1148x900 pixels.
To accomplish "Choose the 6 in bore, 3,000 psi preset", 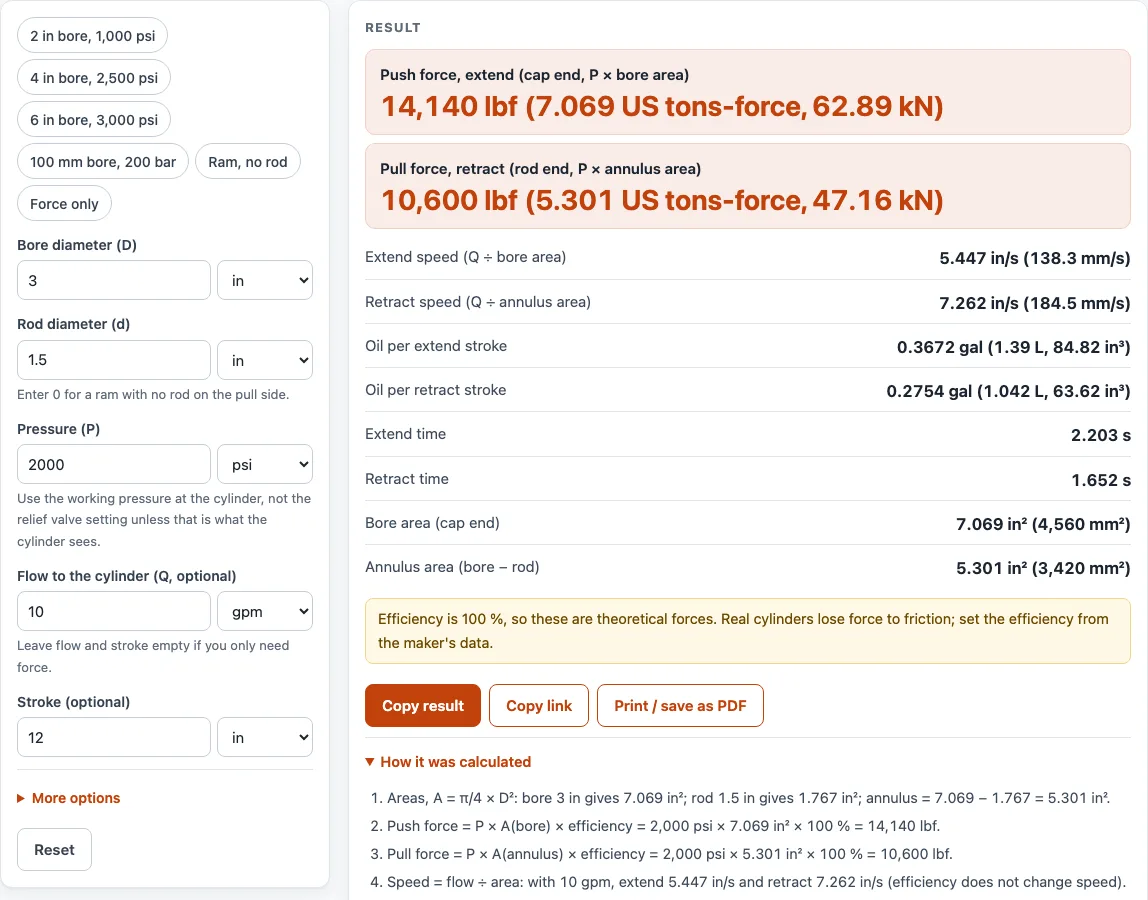I will point(94,119).
